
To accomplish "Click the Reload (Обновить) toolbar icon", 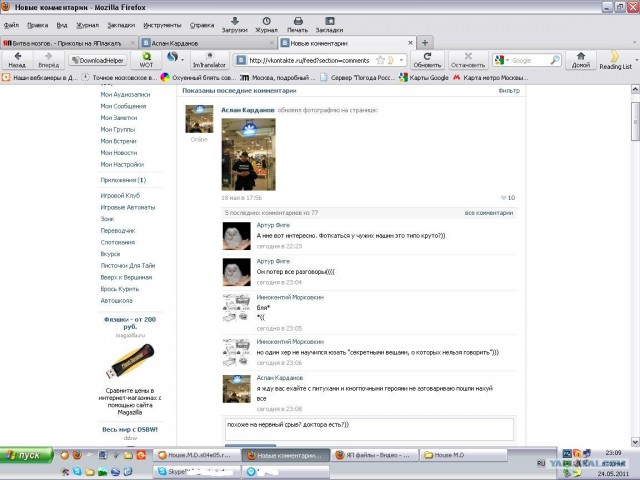I will click(427, 57).
